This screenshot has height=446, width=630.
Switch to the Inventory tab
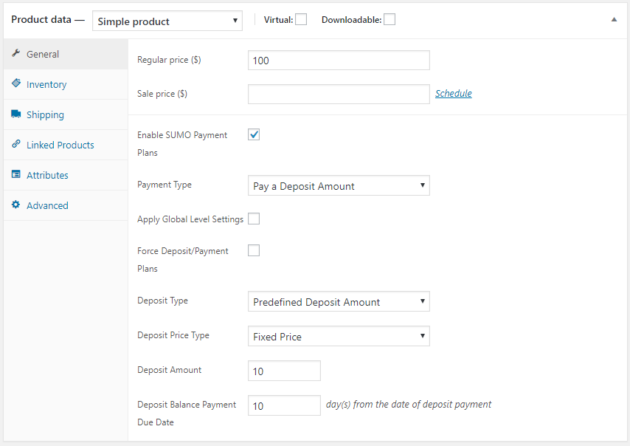(66, 84)
